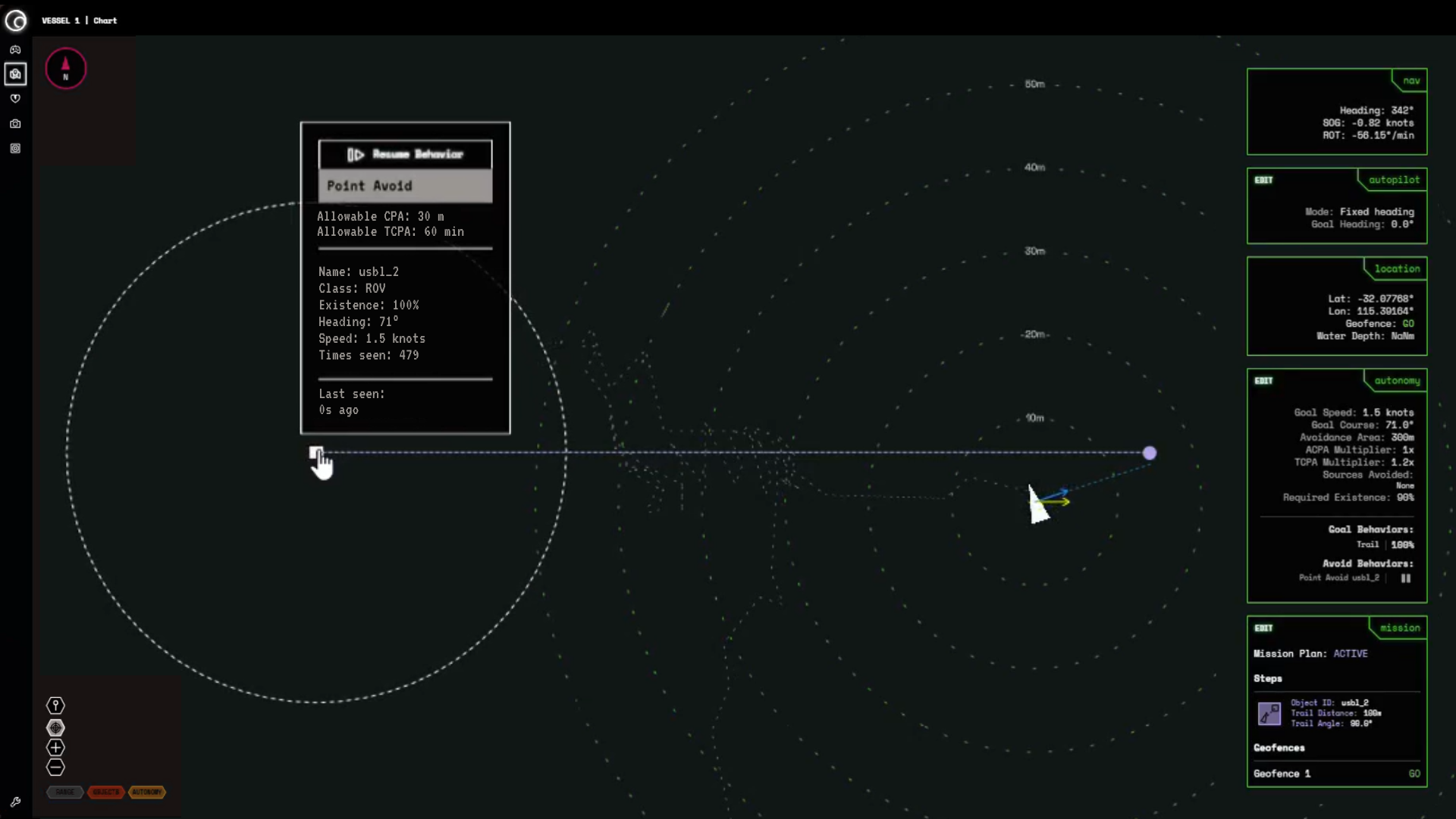Edit the mission panel
The width and height of the screenshot is (1456, 819).
(1263, 629)
